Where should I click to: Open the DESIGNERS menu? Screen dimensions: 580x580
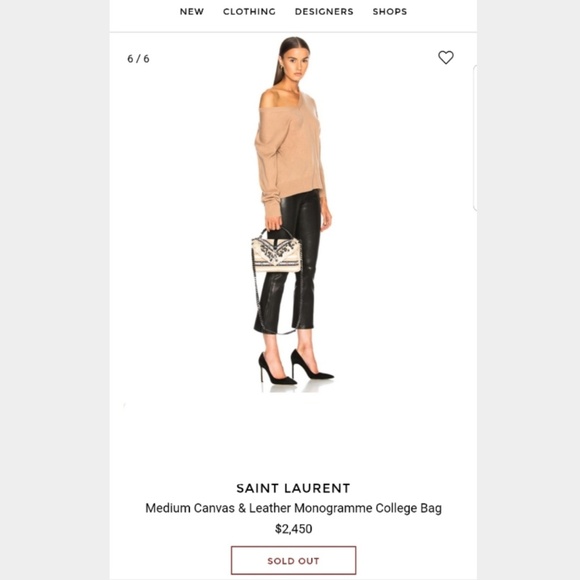tap(324, 11)
